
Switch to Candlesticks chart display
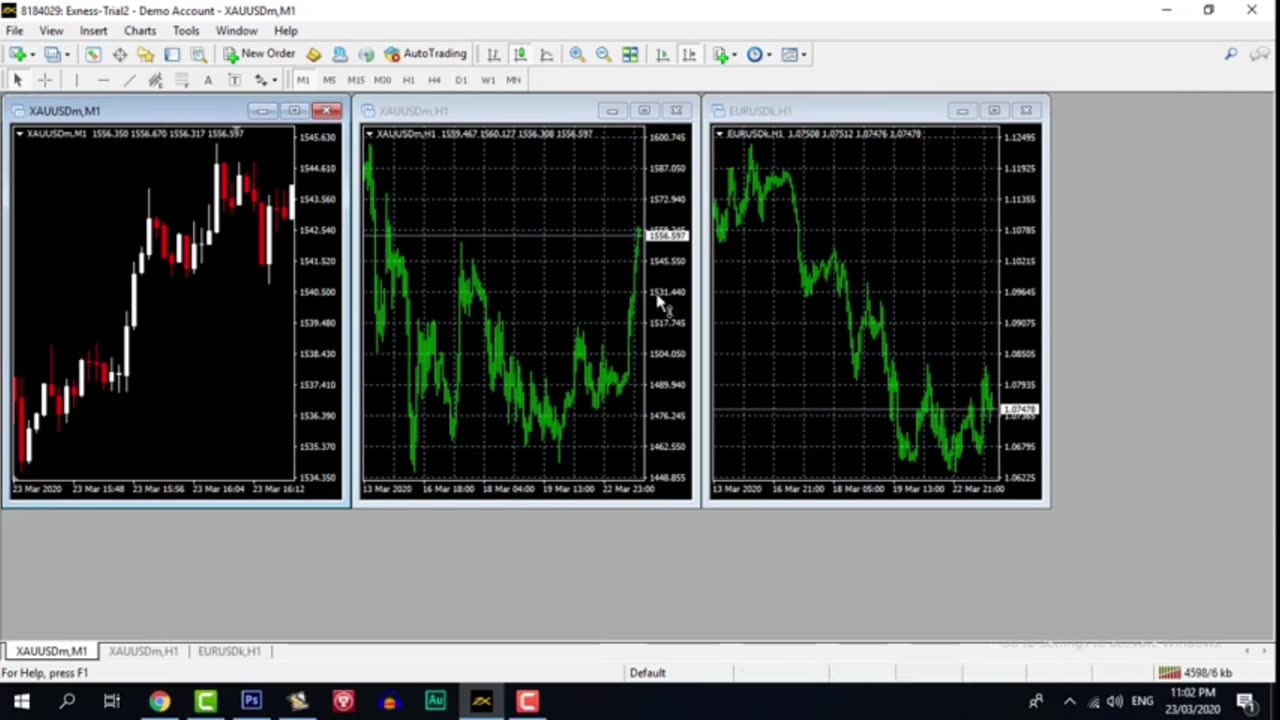point(520,54)
